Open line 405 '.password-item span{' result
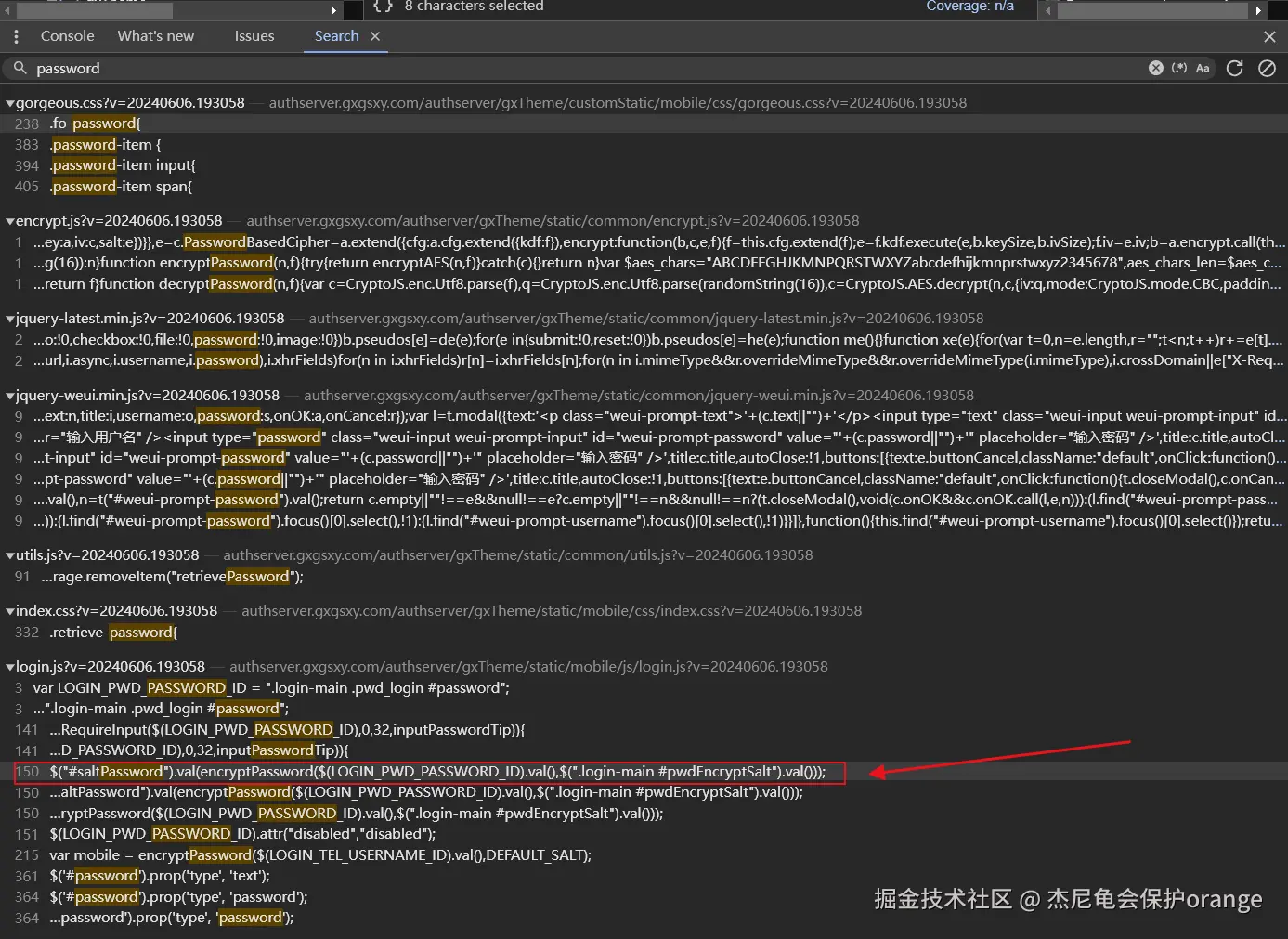Viewport: 1288px width, 939px height. 644,187
